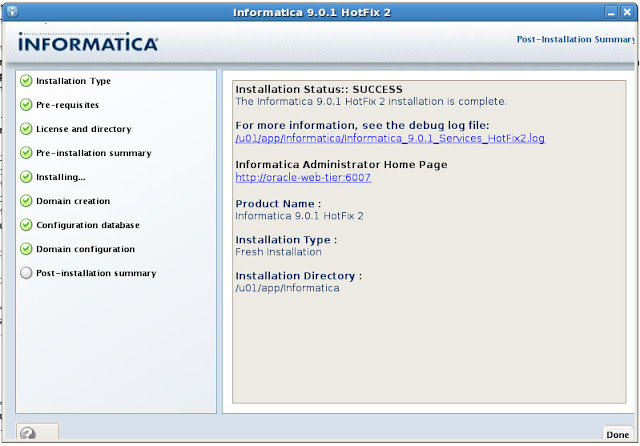Click the 'Installation Type :' heading in summary

pos(286,240)
